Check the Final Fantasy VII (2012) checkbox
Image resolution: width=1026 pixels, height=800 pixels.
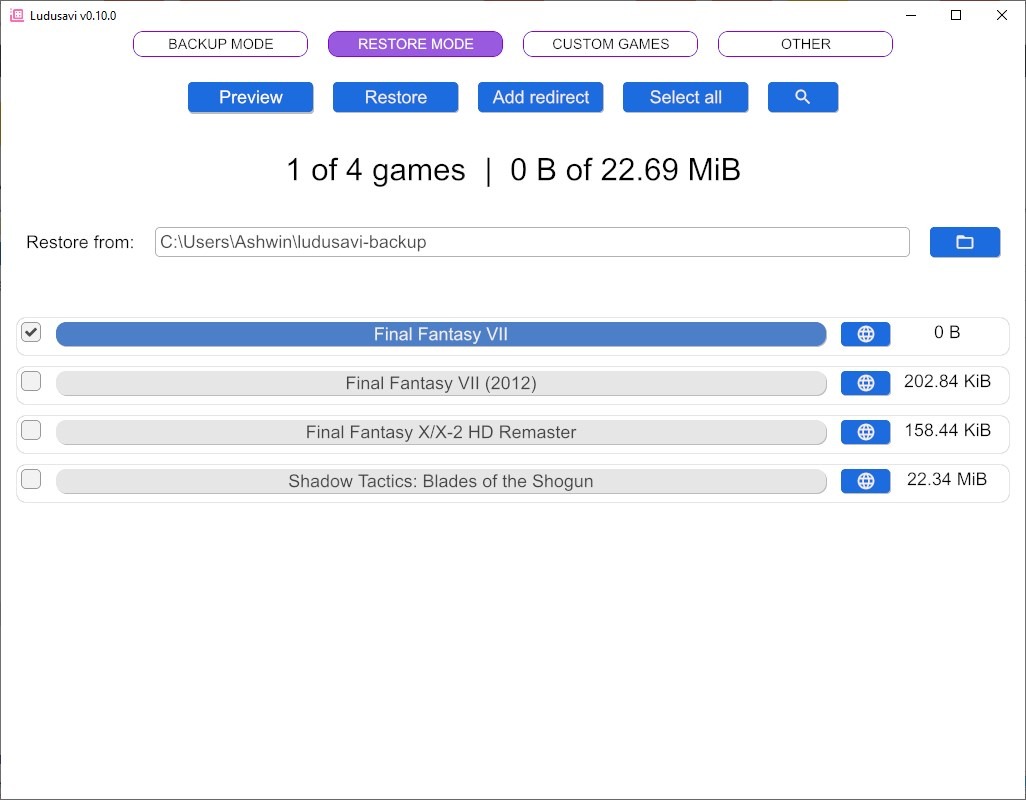31,381
